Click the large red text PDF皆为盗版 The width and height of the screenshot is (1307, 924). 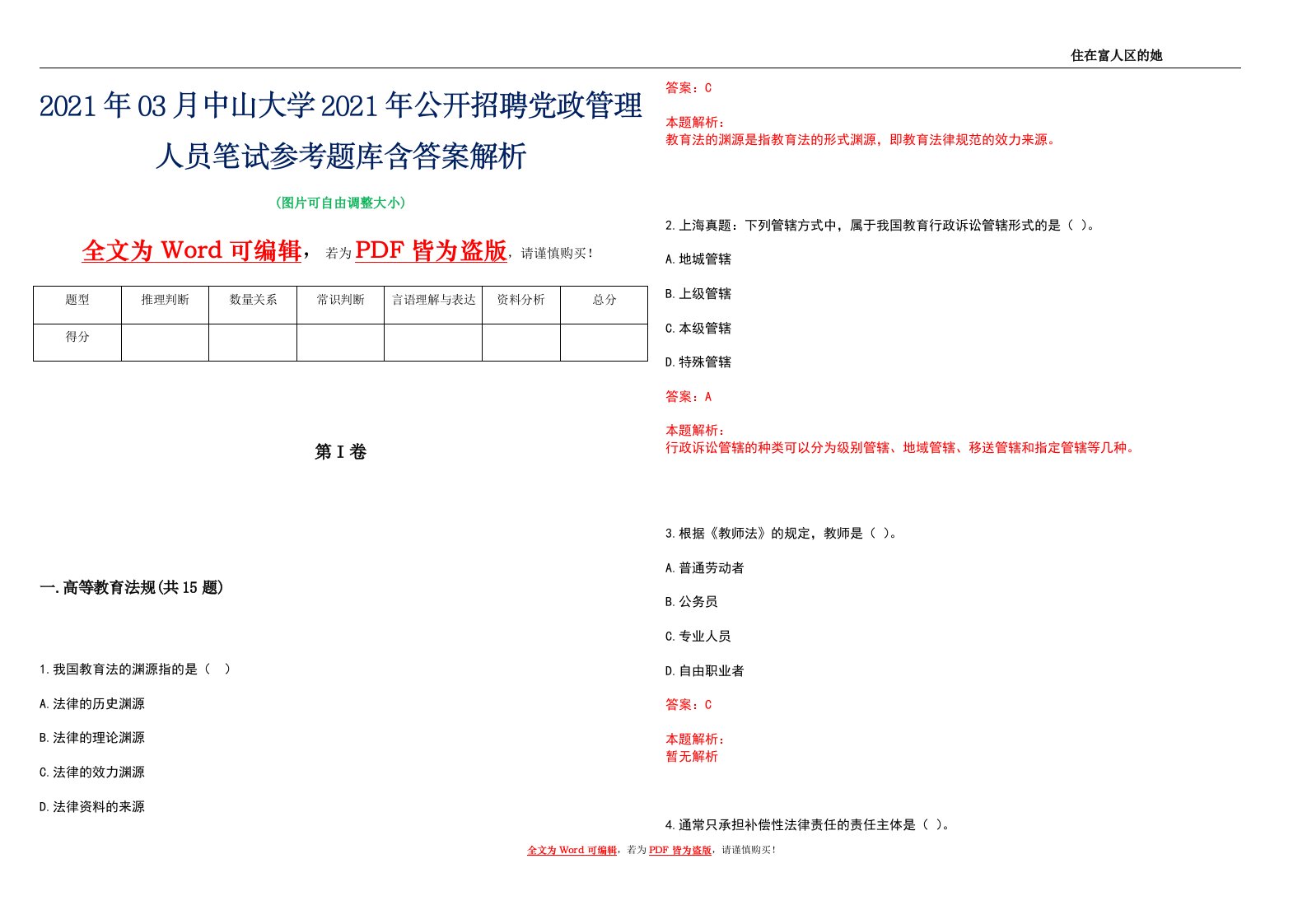click(431, 250)
